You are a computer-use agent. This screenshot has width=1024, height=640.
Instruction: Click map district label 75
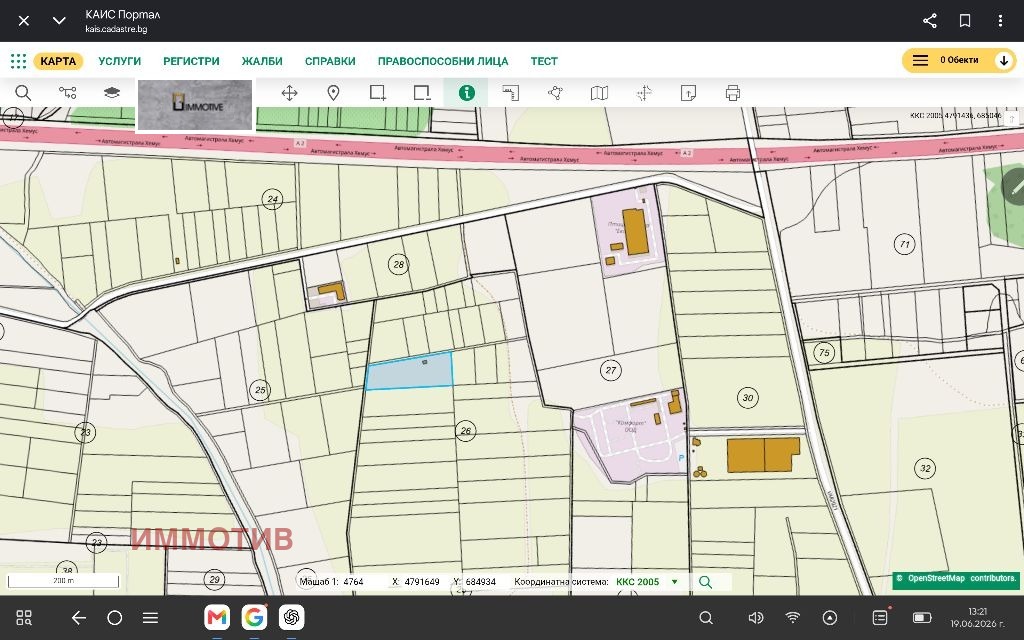click(824, 353)
